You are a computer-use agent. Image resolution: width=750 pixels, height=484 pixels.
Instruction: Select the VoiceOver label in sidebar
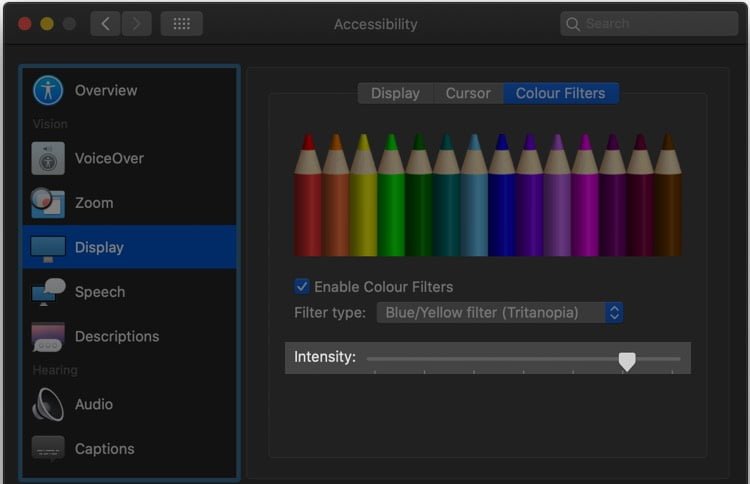[x=110, y=158]
